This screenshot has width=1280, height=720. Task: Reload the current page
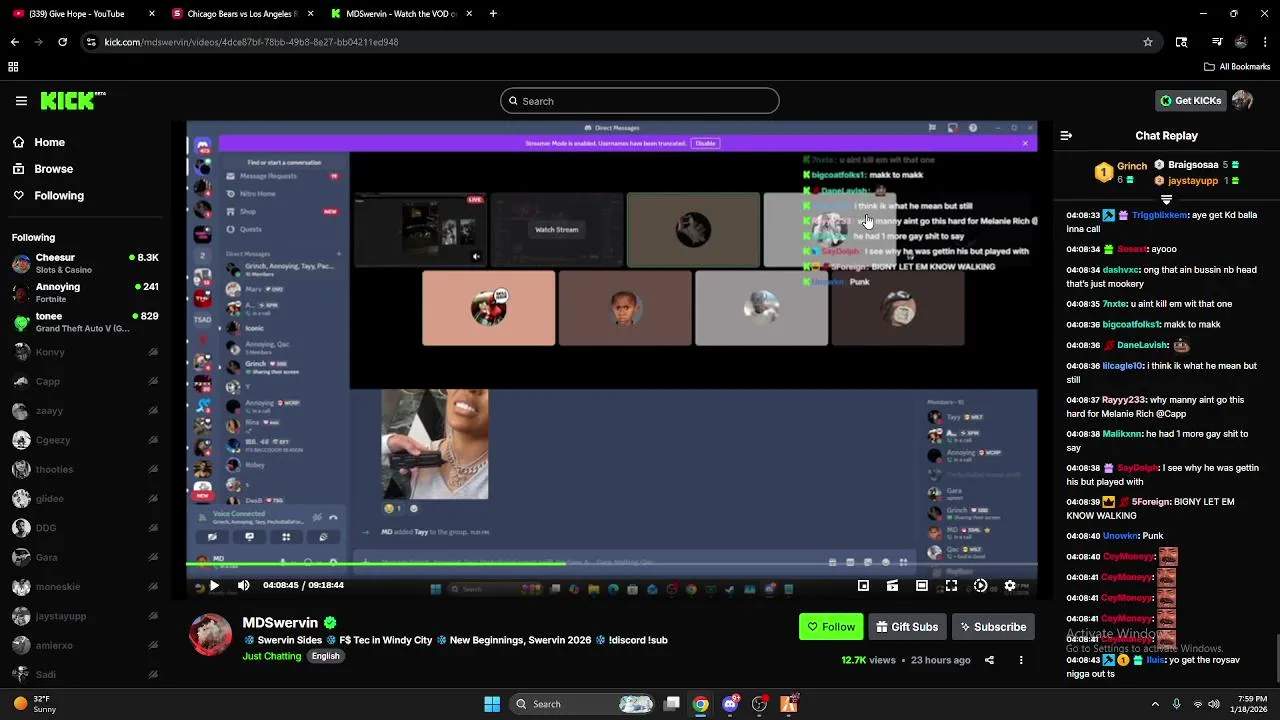(62, 42)
